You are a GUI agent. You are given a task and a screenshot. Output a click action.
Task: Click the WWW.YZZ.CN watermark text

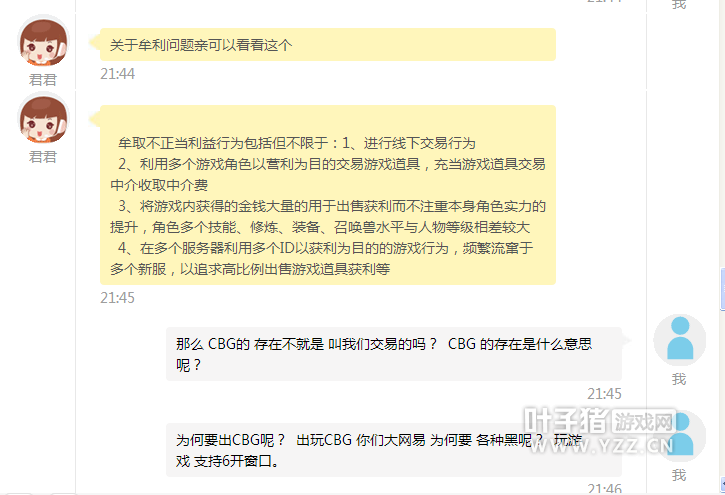point(602,446)
